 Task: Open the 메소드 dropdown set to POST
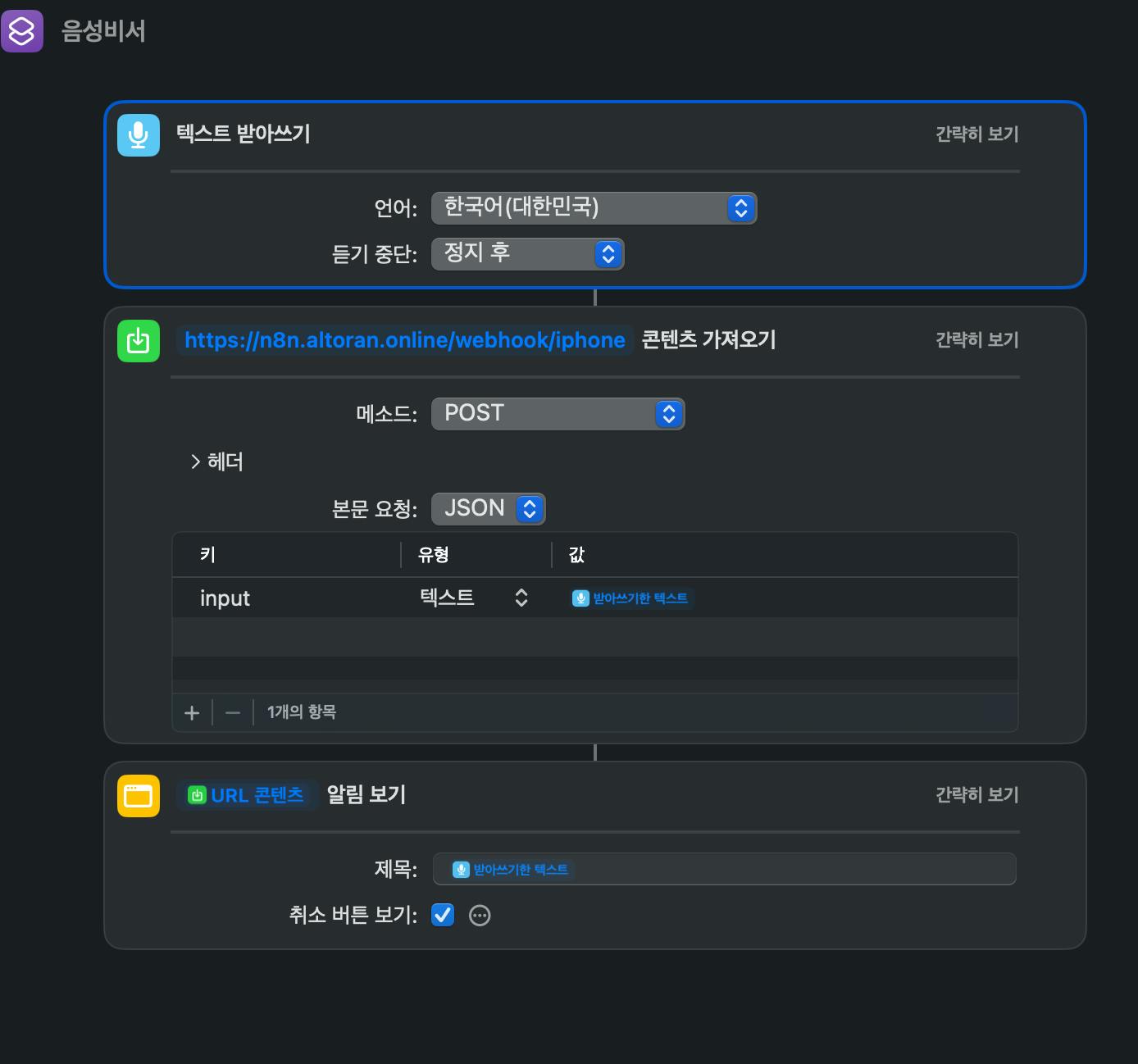558,414
